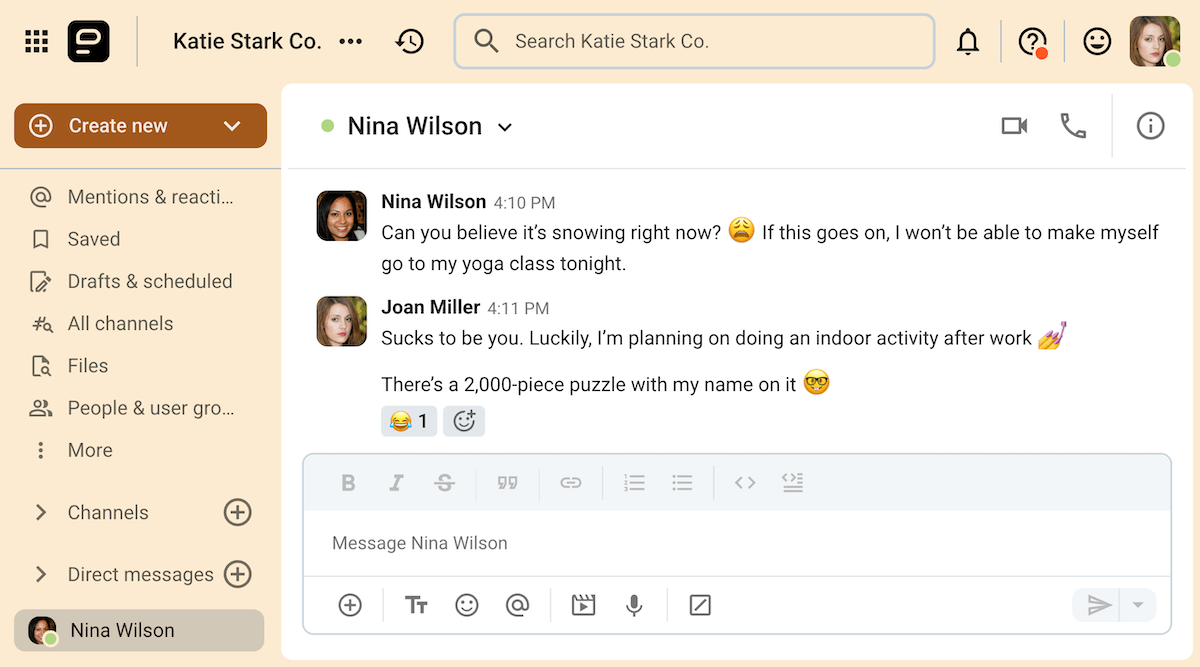Viewport: 1200px width, 667px height.
Task: Go to All channels
Action: click(120, 323)
